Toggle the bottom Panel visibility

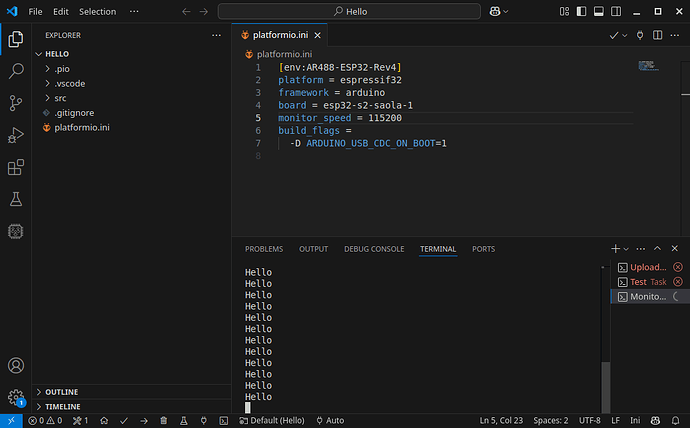click(x=598, y=11)
